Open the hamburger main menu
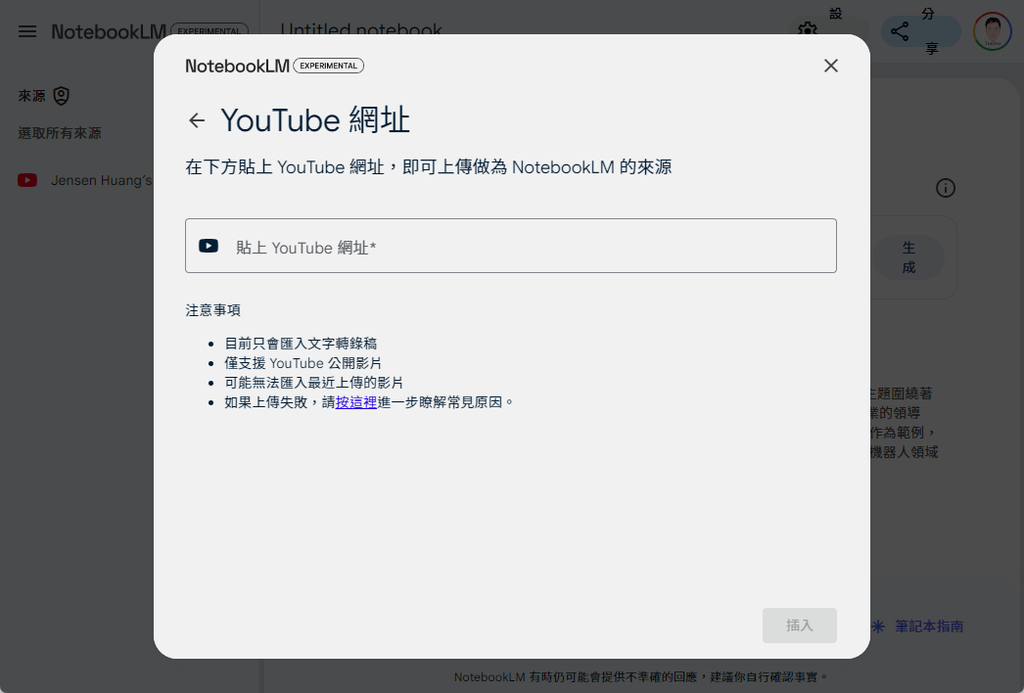The width and height of the screenshot is (1024, 693). tap(27, 31)
